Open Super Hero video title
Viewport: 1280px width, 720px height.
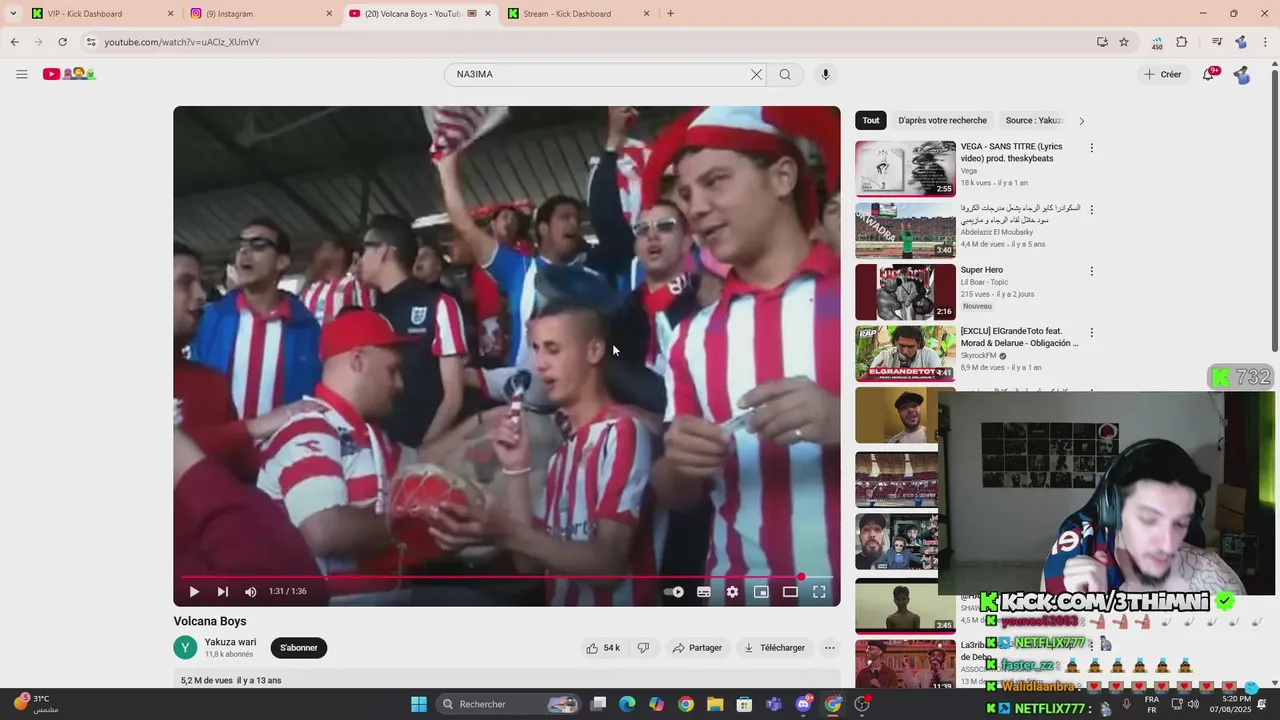click(982, 270)
